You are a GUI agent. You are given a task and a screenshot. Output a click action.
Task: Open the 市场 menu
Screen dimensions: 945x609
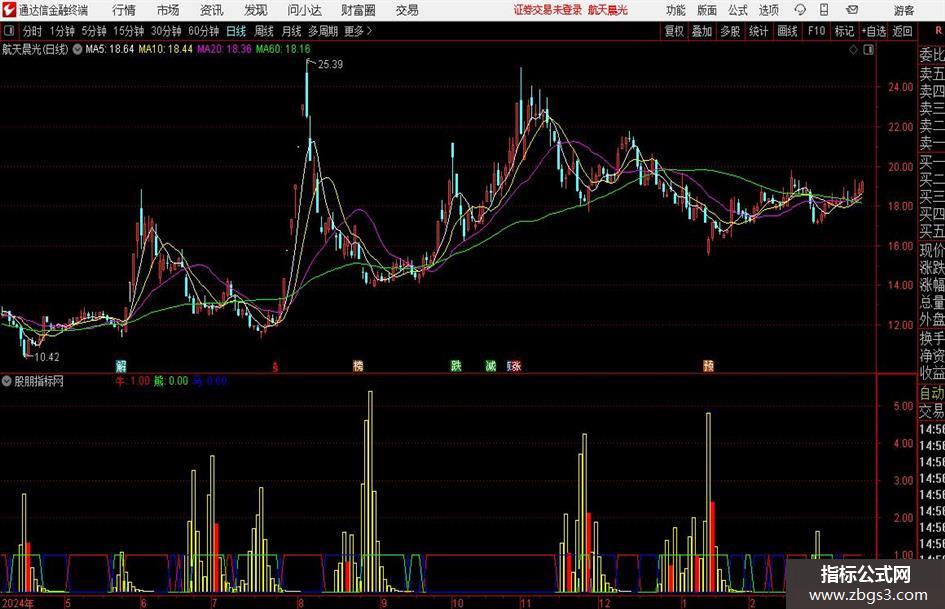click(168, 10)
